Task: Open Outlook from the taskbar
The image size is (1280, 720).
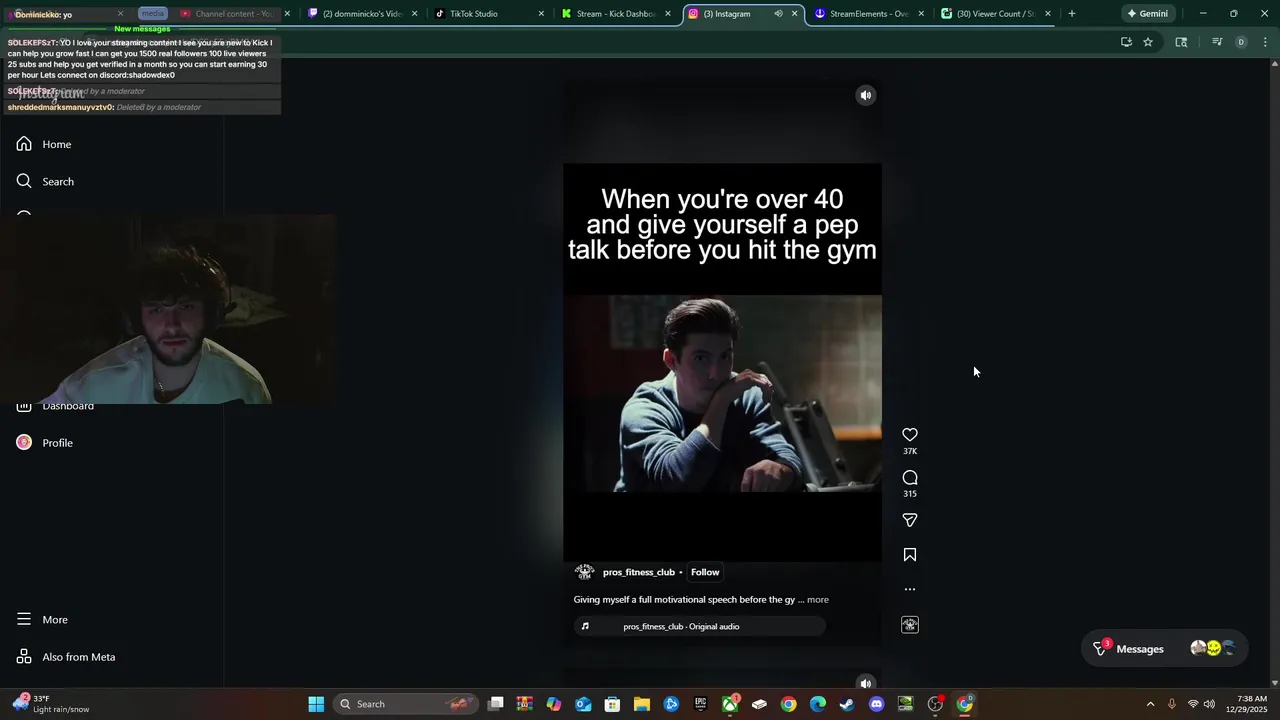Action: coord(583,704)
